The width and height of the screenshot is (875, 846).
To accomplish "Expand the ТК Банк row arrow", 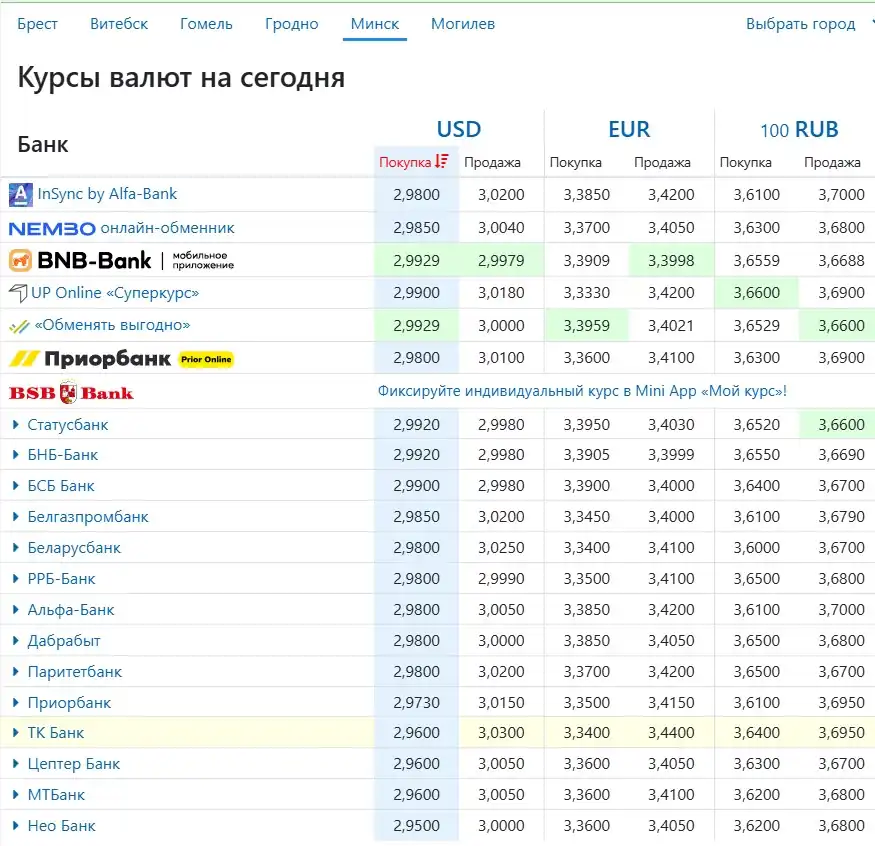I will 16,733.
